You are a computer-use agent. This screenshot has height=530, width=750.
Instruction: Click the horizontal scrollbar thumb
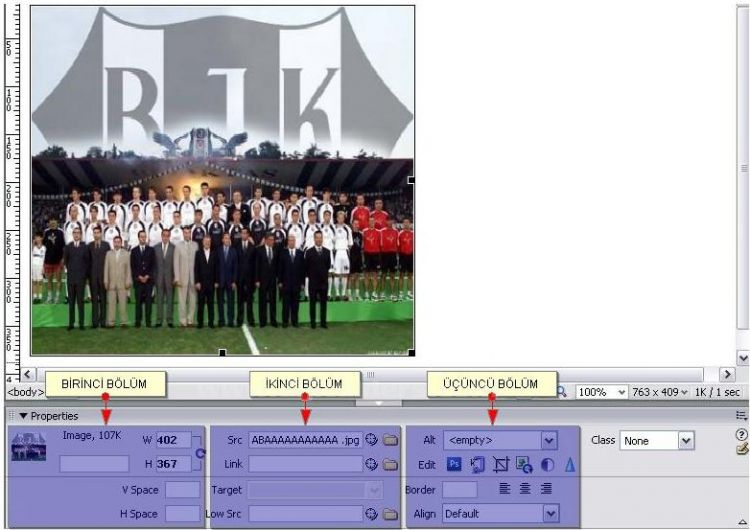coord(370,375)
